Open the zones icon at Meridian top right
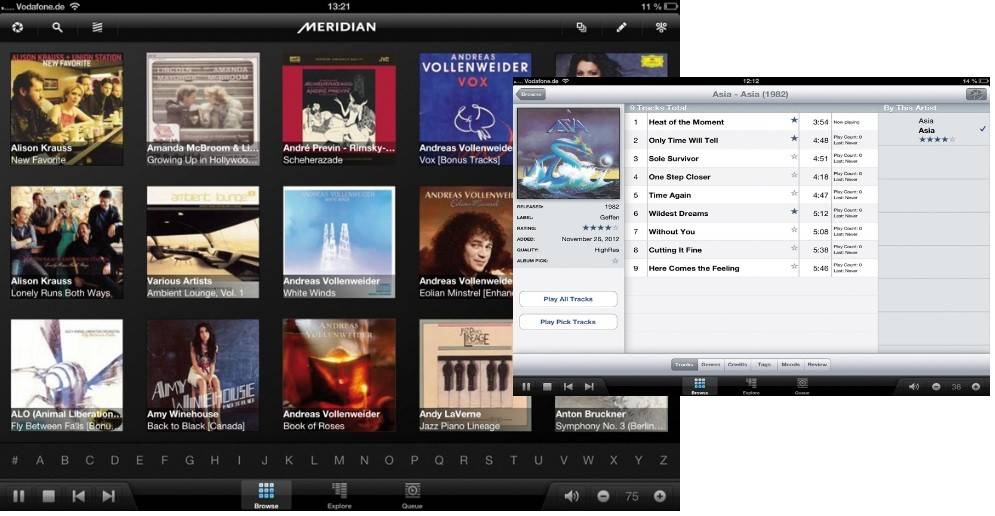The height and width of the screenshot is (516, 995). (x=661, y=27)
